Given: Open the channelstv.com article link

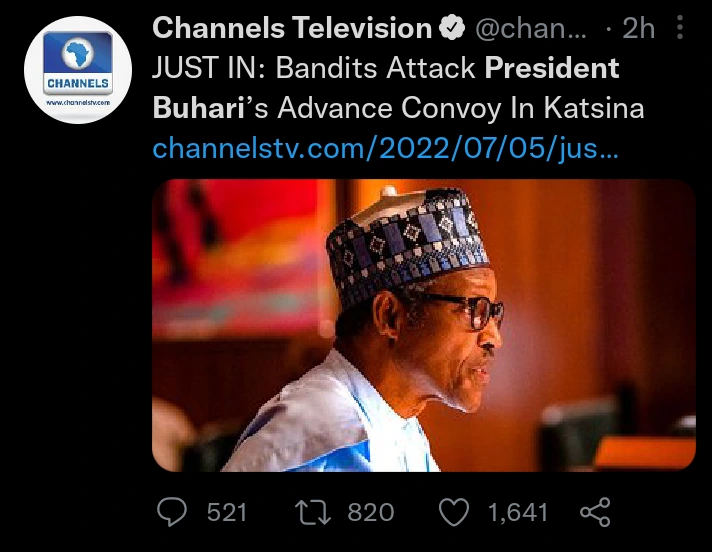Looking at the screenshot, I should click(x=385, y=150).
